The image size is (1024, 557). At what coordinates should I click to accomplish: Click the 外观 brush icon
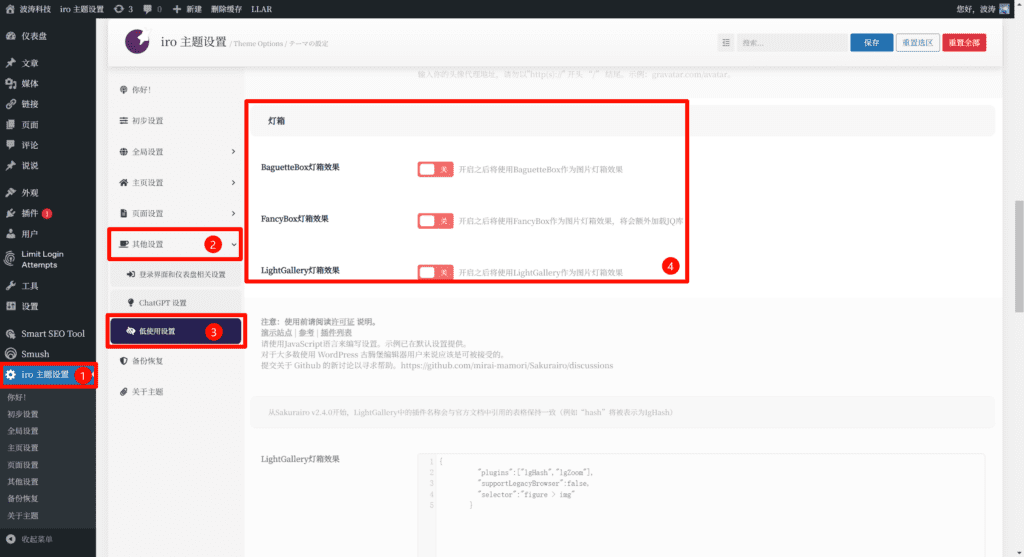coord(10,193)
